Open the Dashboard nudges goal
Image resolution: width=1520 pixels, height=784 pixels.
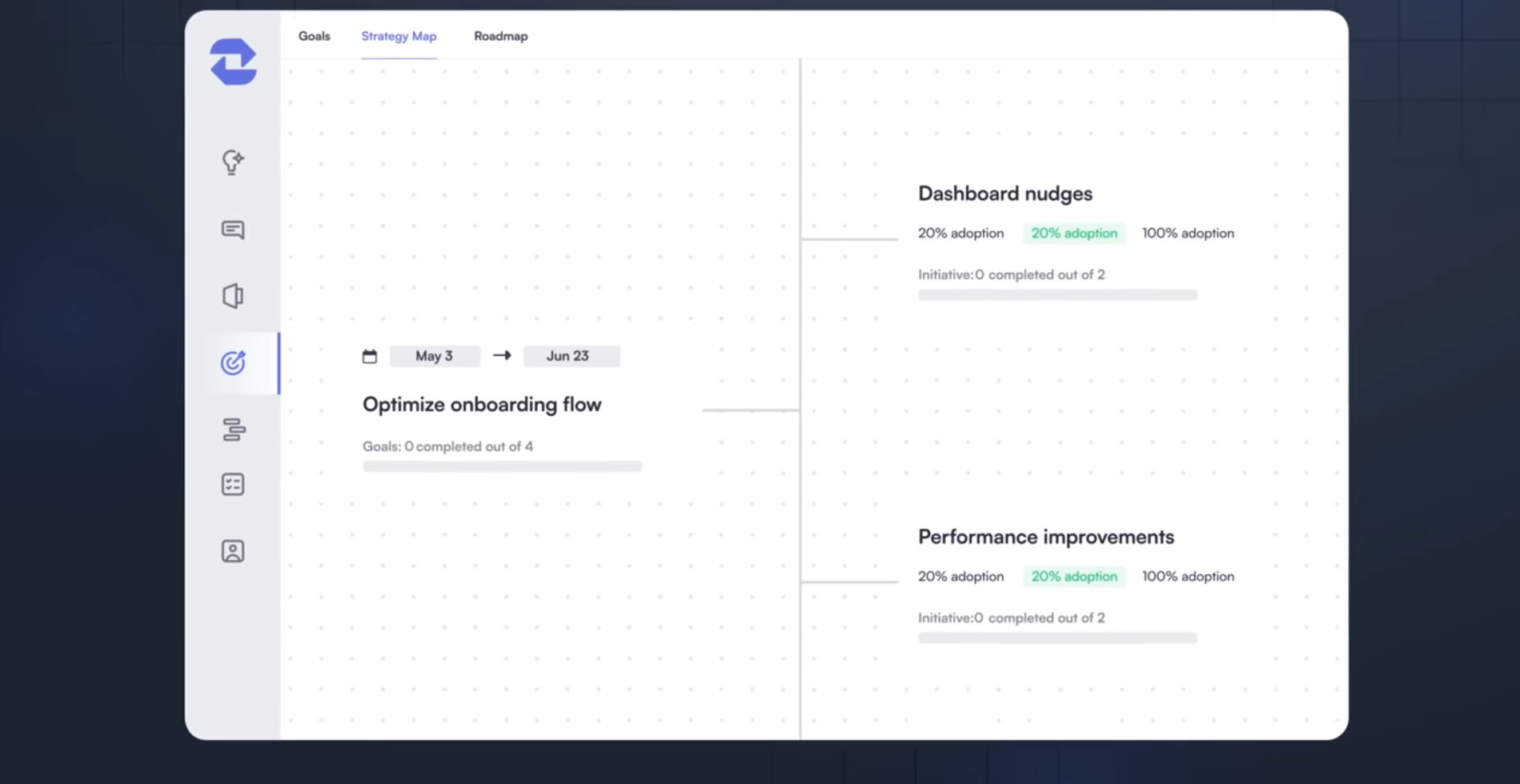1005,194
